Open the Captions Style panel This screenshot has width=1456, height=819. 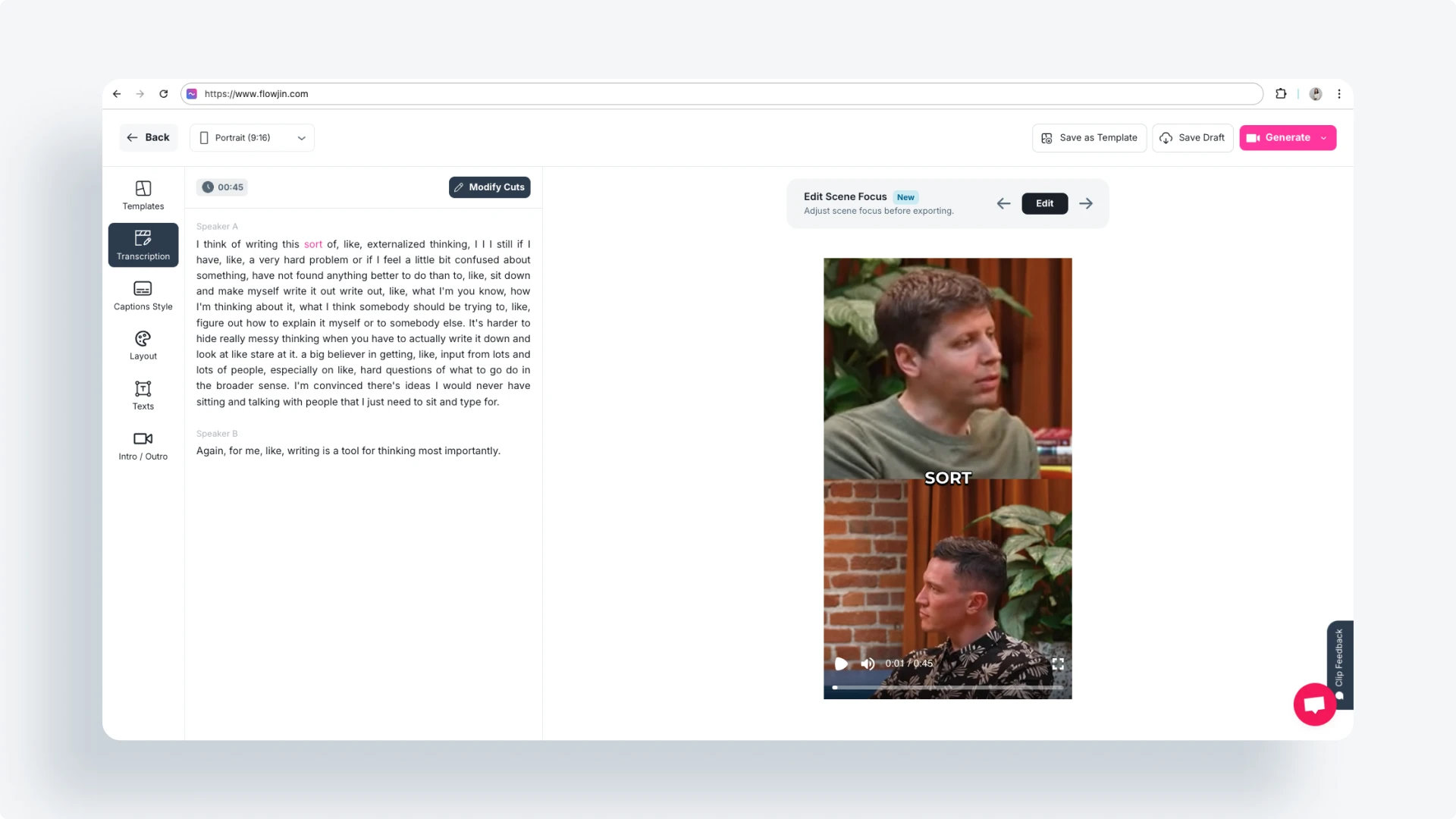143,295
